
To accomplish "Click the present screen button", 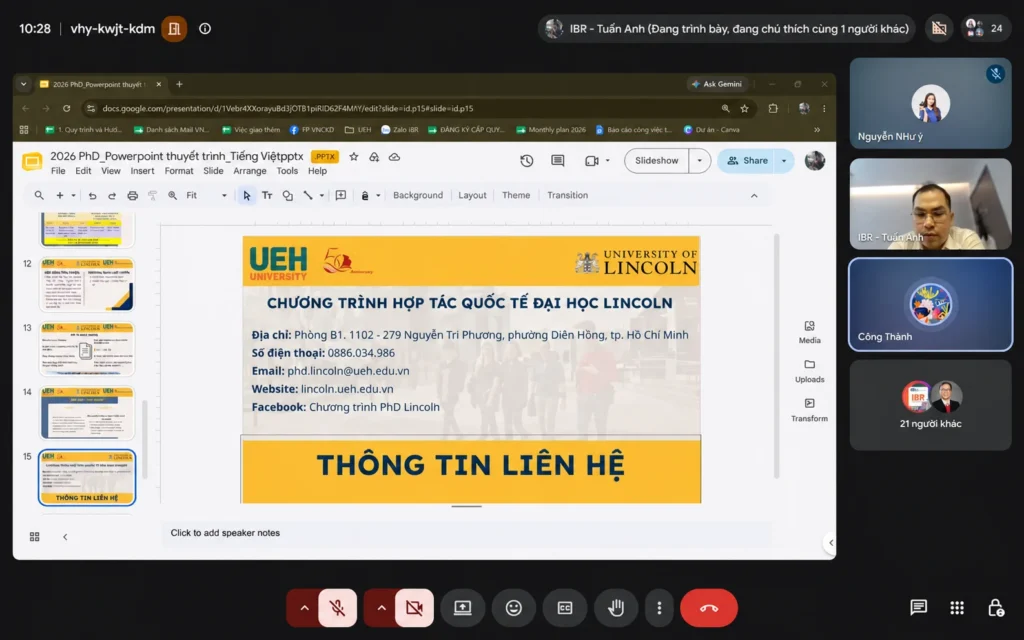I will point(462,608).
